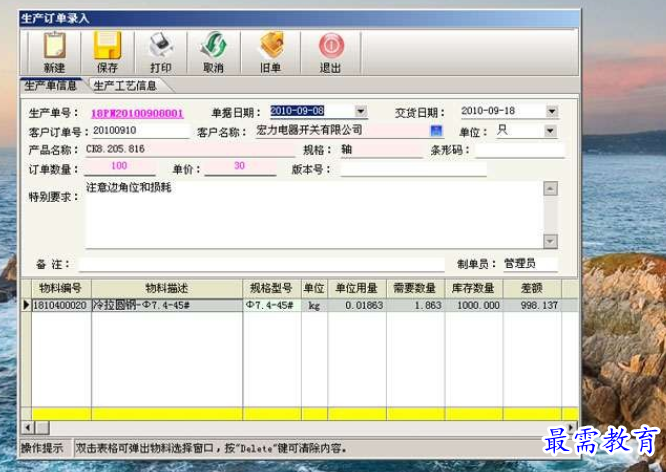The image size is (666, 472).
Task: Click the 交货日期 value 2010-09-18
Action: coord(488,111)
